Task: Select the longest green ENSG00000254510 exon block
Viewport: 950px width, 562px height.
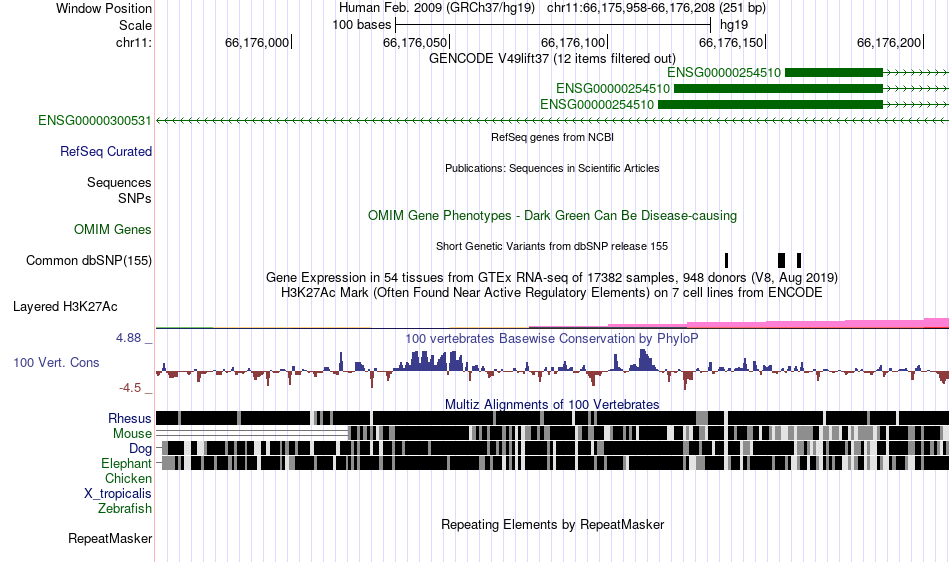Action: (770, 104)
